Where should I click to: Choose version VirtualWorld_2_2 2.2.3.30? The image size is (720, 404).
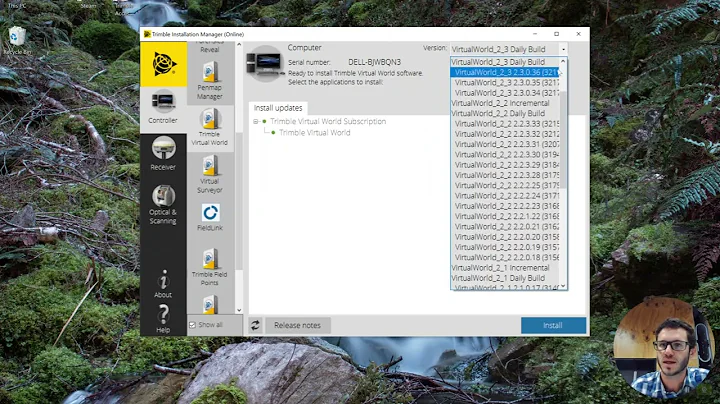(505, 154)
